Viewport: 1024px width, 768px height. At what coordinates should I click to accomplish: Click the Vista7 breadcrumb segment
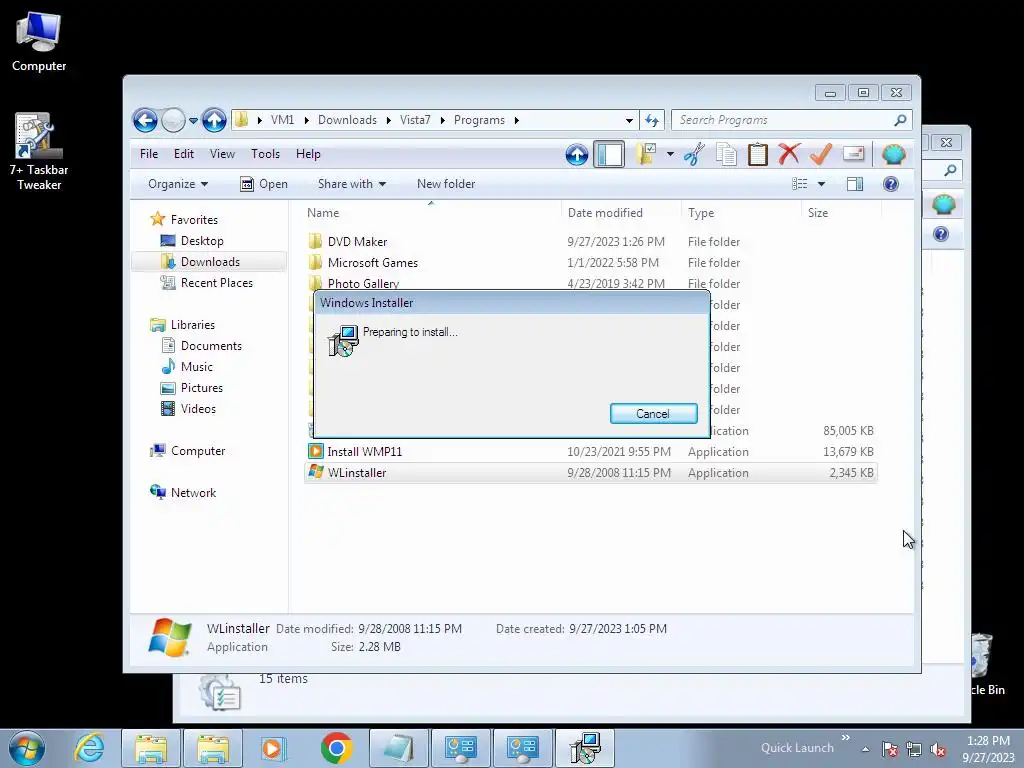[x=415, y=120]
